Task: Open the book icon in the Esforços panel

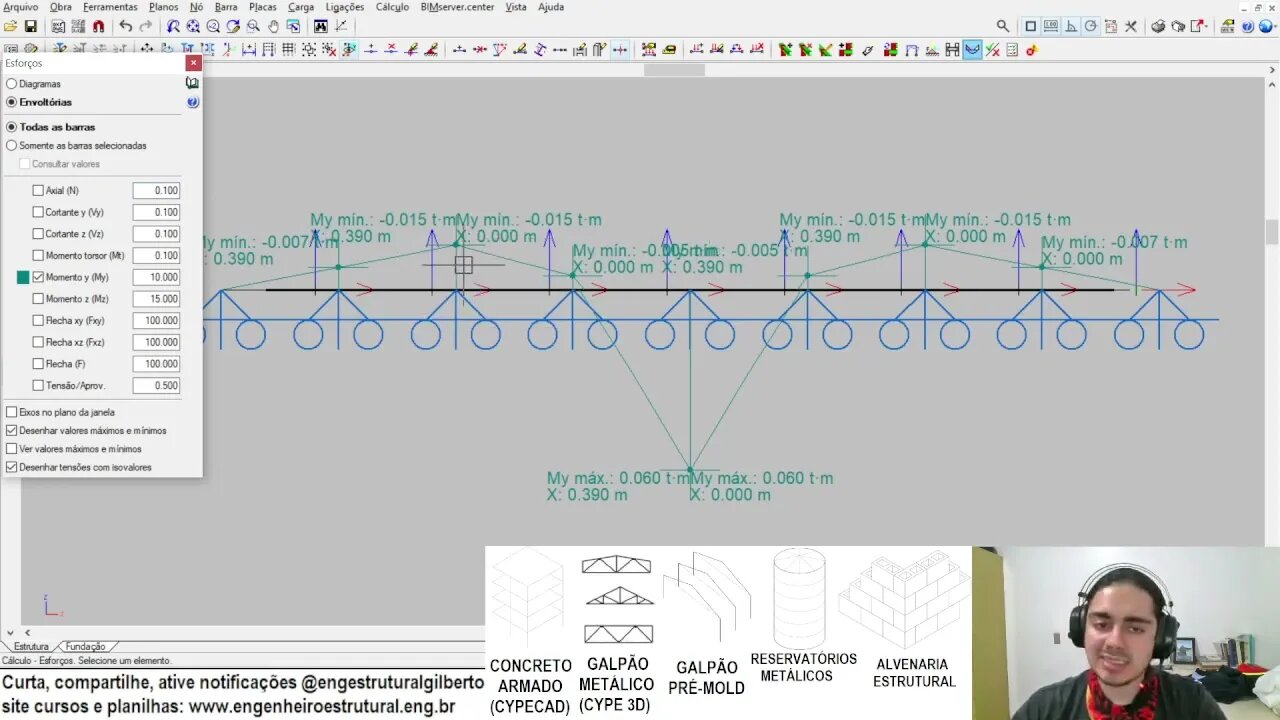Action: coord(192,84)
